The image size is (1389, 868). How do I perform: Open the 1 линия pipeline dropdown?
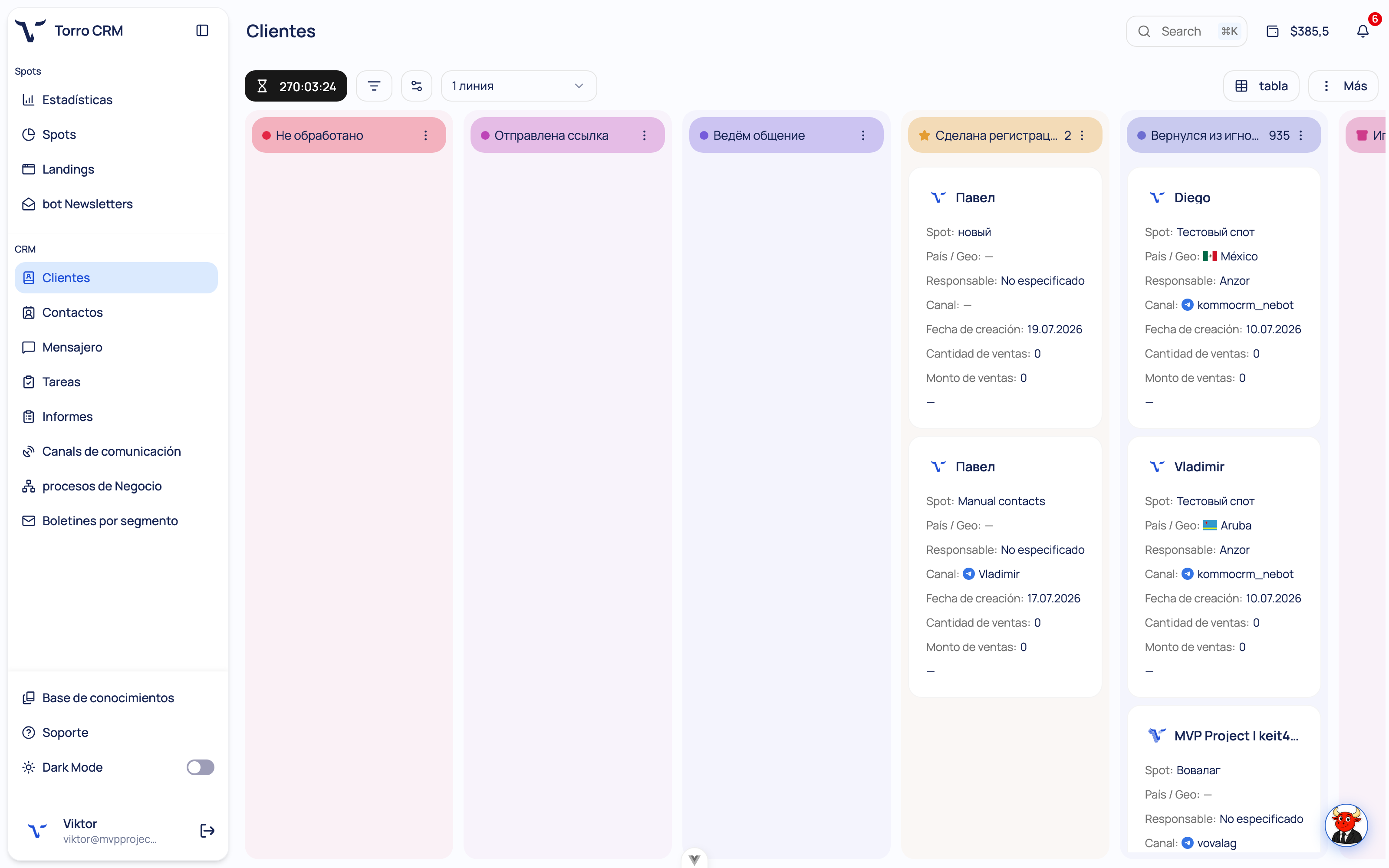tap(519, 86)
